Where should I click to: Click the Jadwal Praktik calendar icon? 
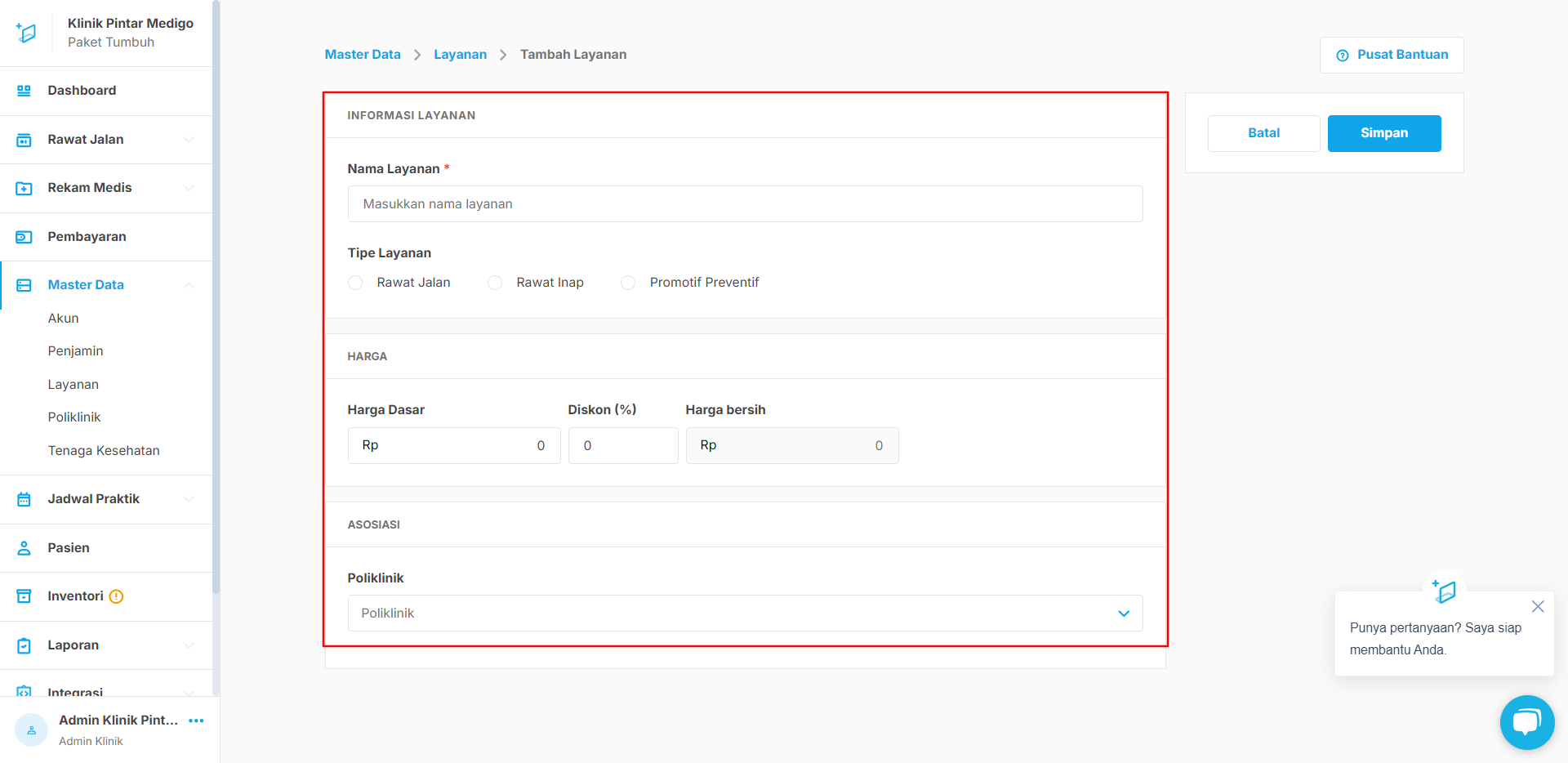[x=24, y=499]
